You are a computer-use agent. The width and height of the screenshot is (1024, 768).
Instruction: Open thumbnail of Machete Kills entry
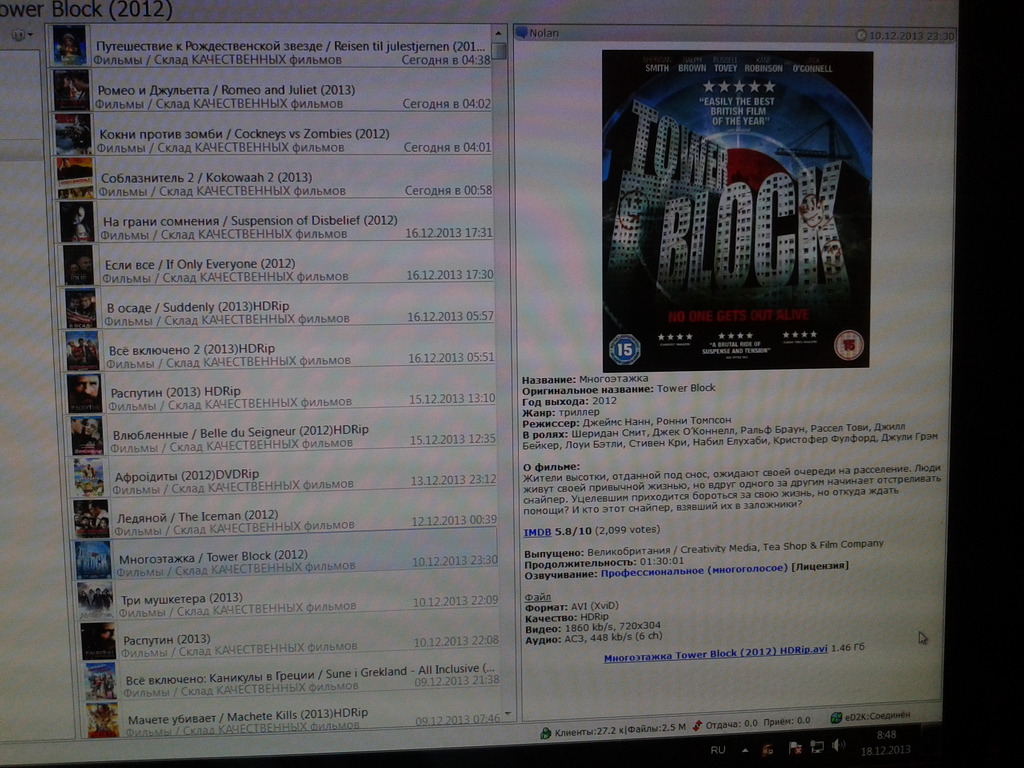pos(103,720)
